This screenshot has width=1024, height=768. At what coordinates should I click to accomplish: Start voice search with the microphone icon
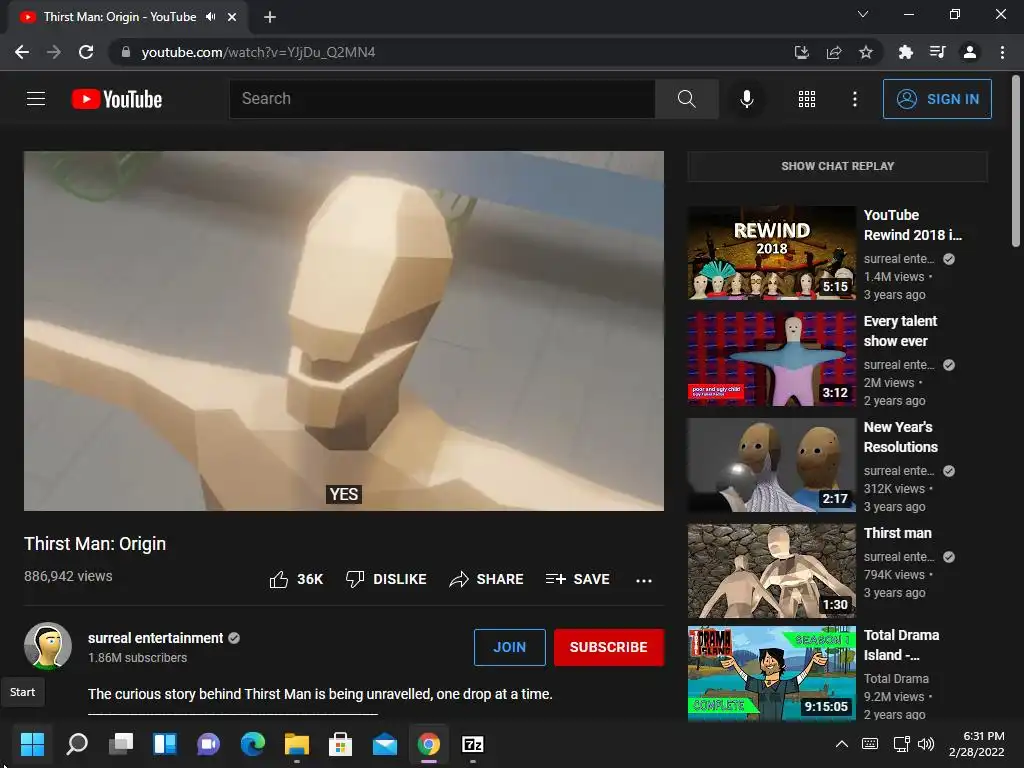click(746, 99)
